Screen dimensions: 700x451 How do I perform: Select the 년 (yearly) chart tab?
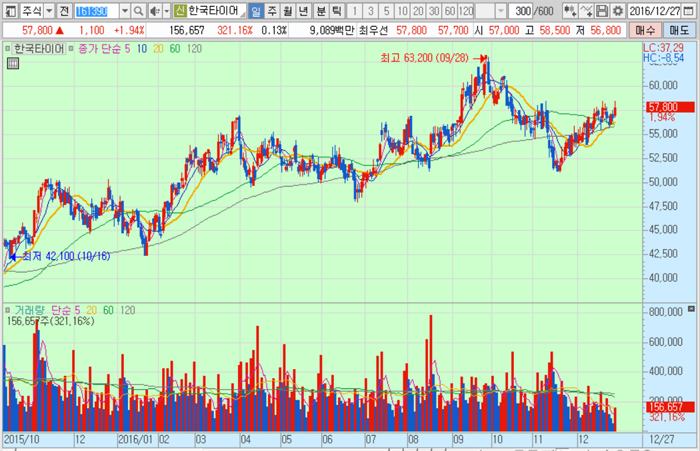coord(304,10)
